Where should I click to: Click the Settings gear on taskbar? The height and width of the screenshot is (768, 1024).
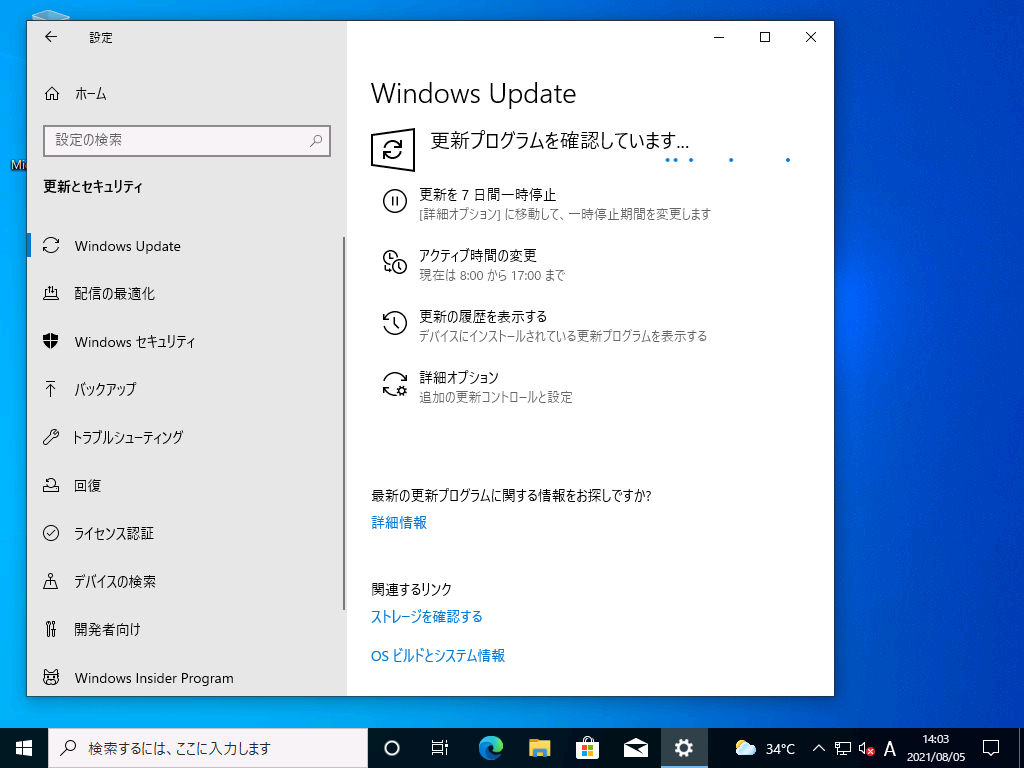coord(684,748)
